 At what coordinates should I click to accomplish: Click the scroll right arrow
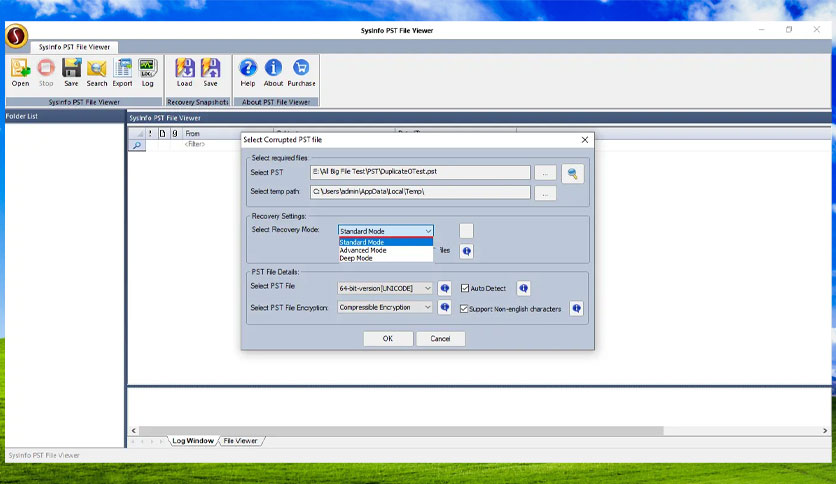825,431
